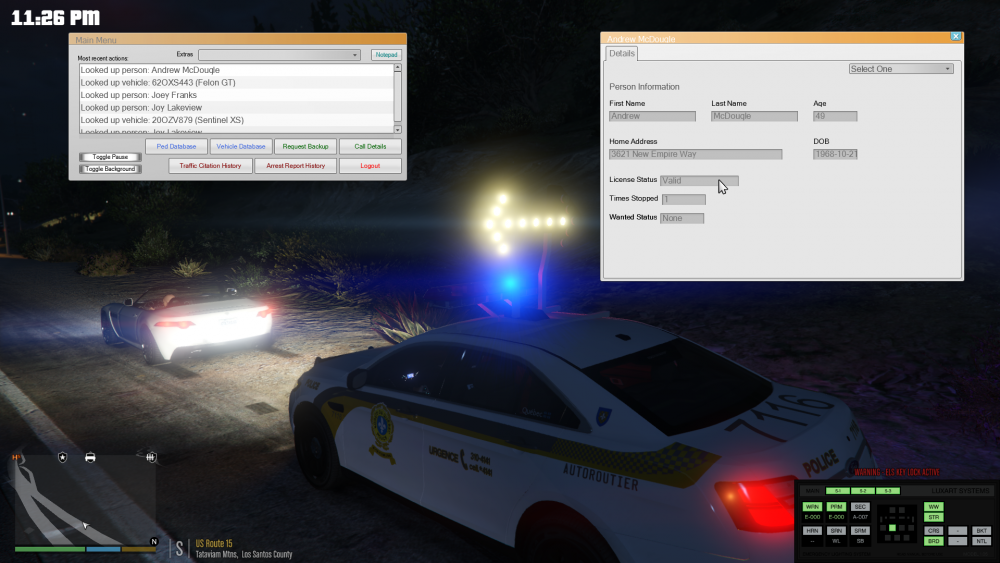Toggle SEC secondary lights indicator

[860, 506]
